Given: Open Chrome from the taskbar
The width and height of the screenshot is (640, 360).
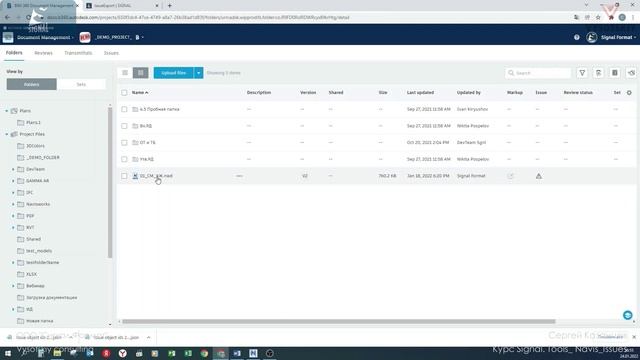Looking at the screenshot, I should [204, 353].
